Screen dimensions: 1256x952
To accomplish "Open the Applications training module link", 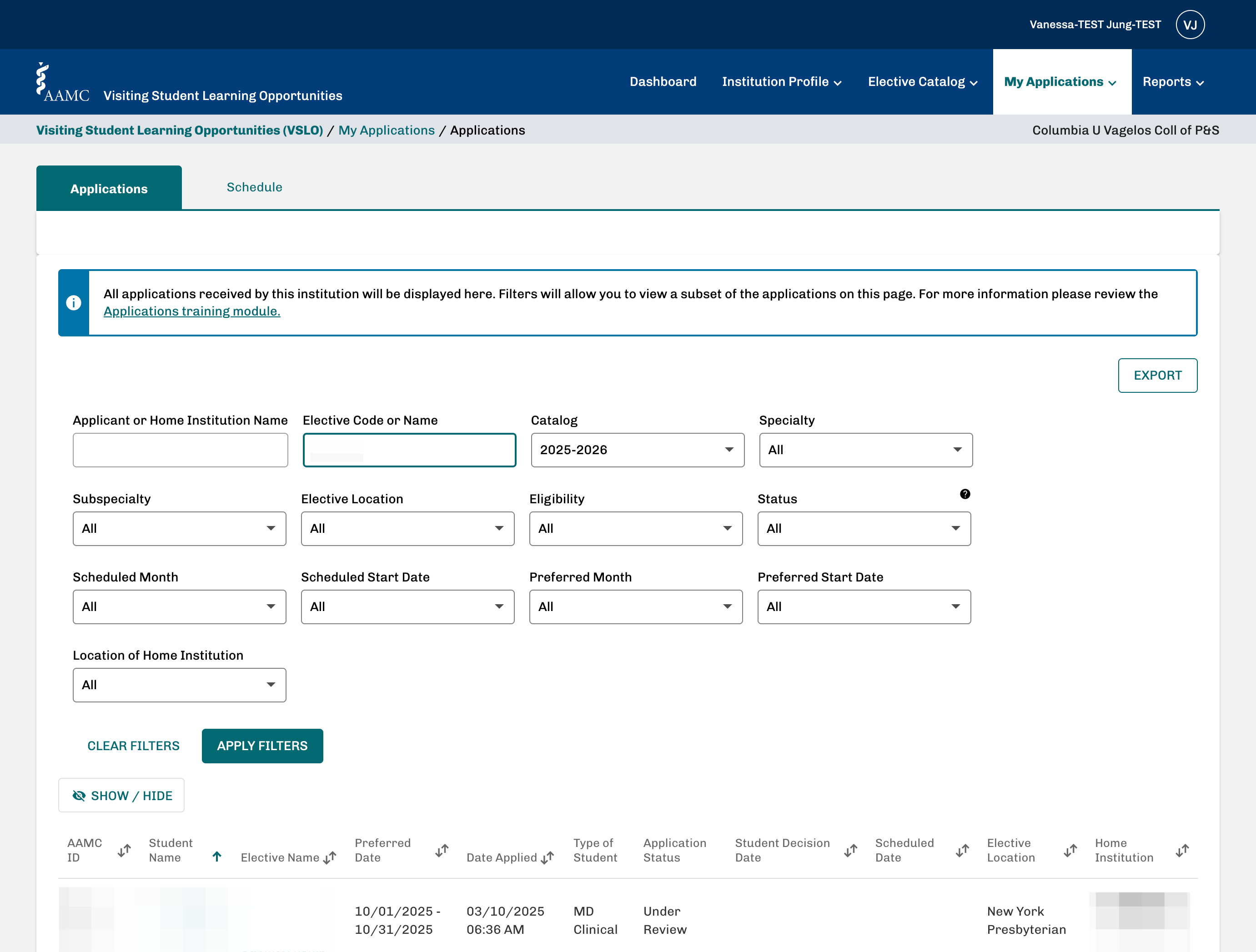I will pyautogui.click(x=192, y=311).
